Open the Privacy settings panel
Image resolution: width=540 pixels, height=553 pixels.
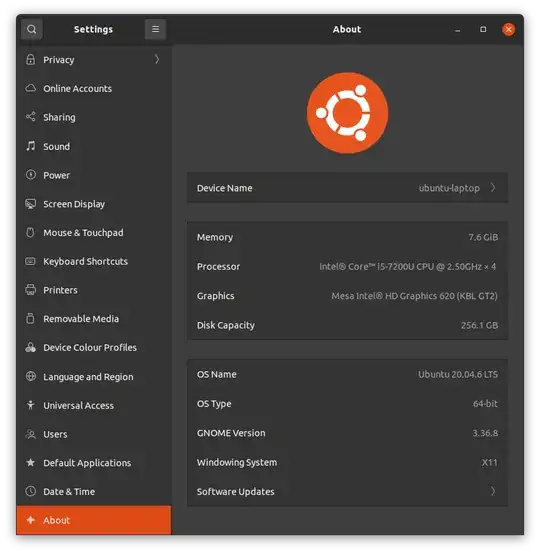click(x=93, y=60)
